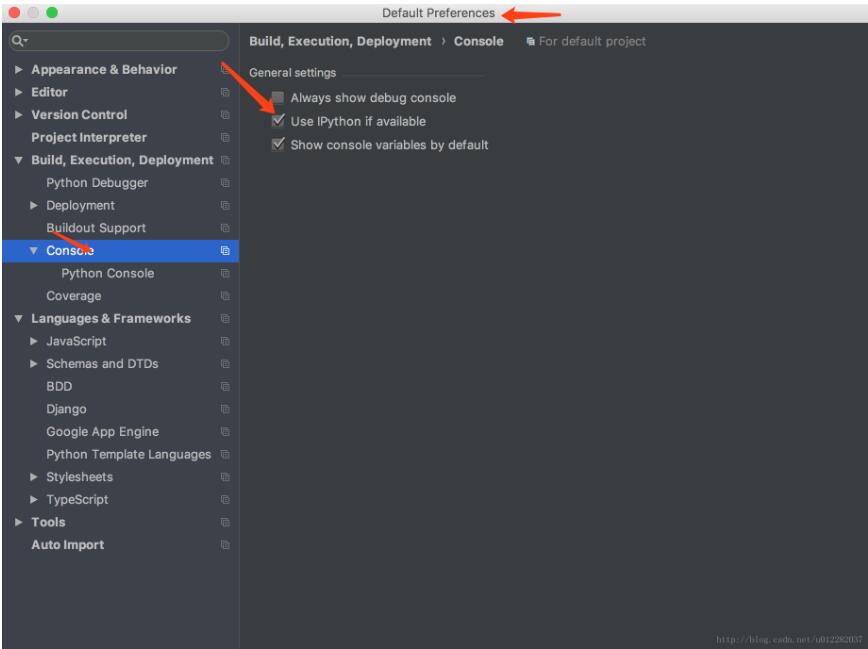
Task: Click the project-level icon beside Editor
Action: coord(225,92)
